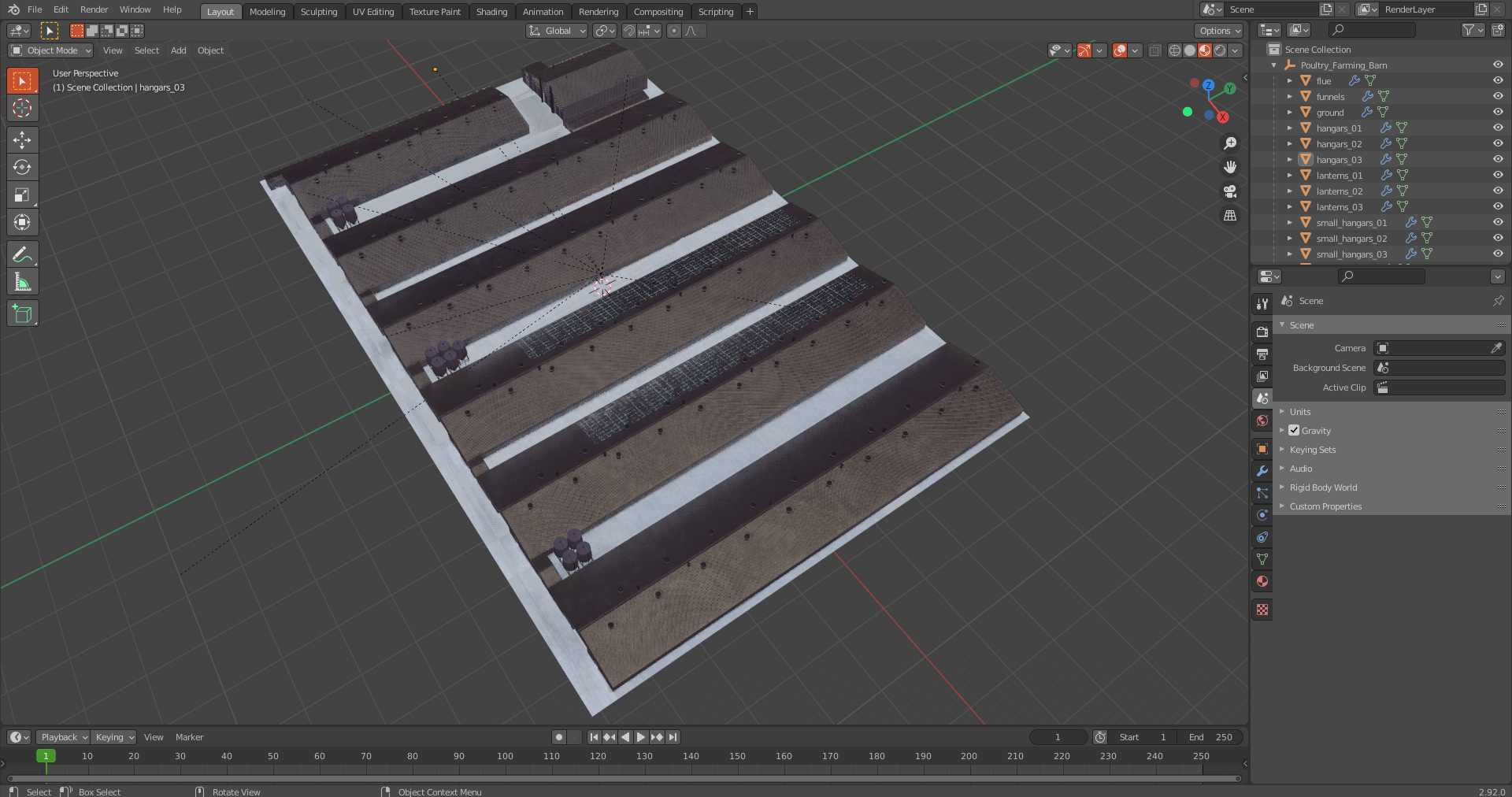Toggle the Gravity checkbox
The height and width of the screenshot is (797, 1512).
pos(1294,431)
